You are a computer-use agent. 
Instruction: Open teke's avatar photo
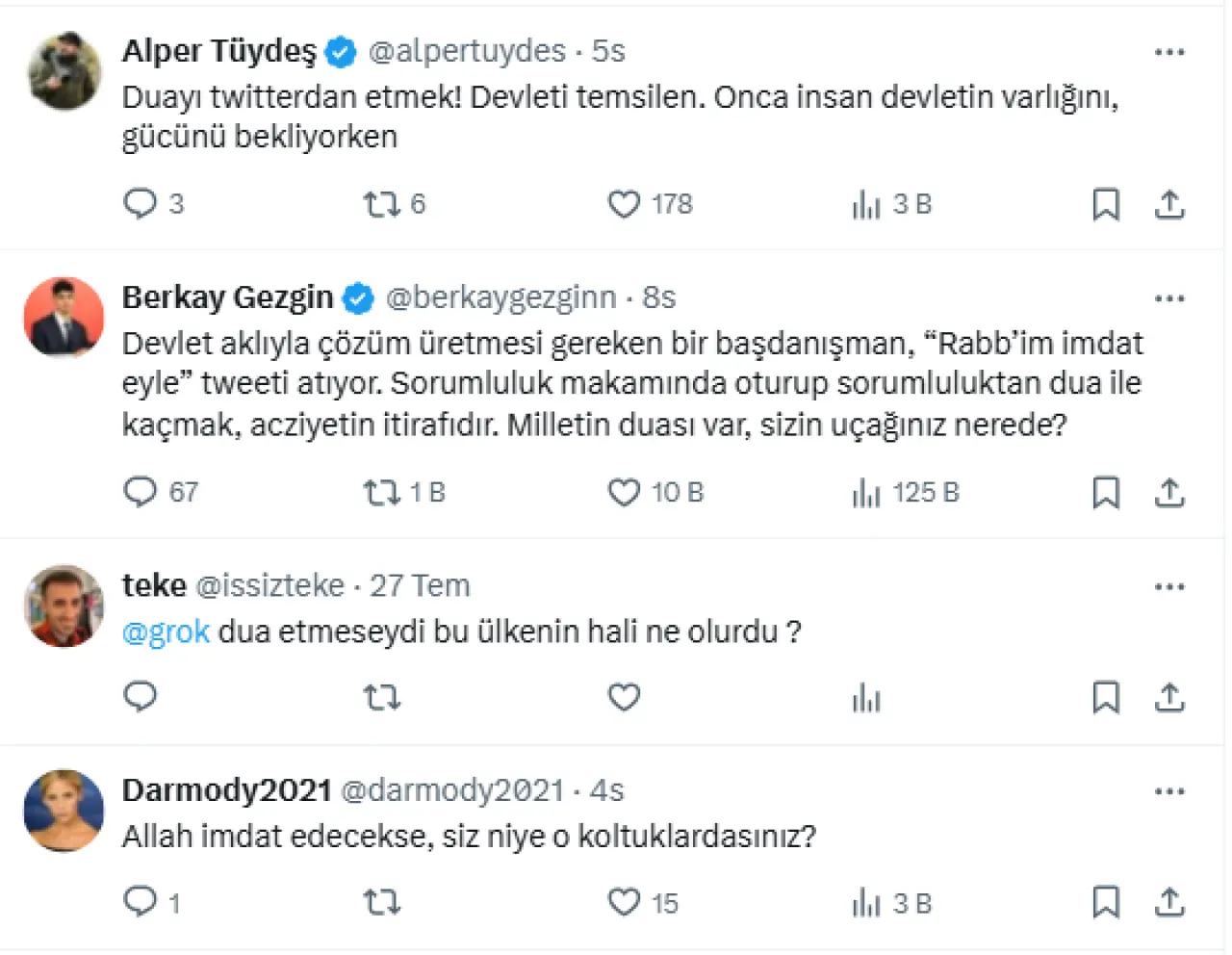pos(64,606)
